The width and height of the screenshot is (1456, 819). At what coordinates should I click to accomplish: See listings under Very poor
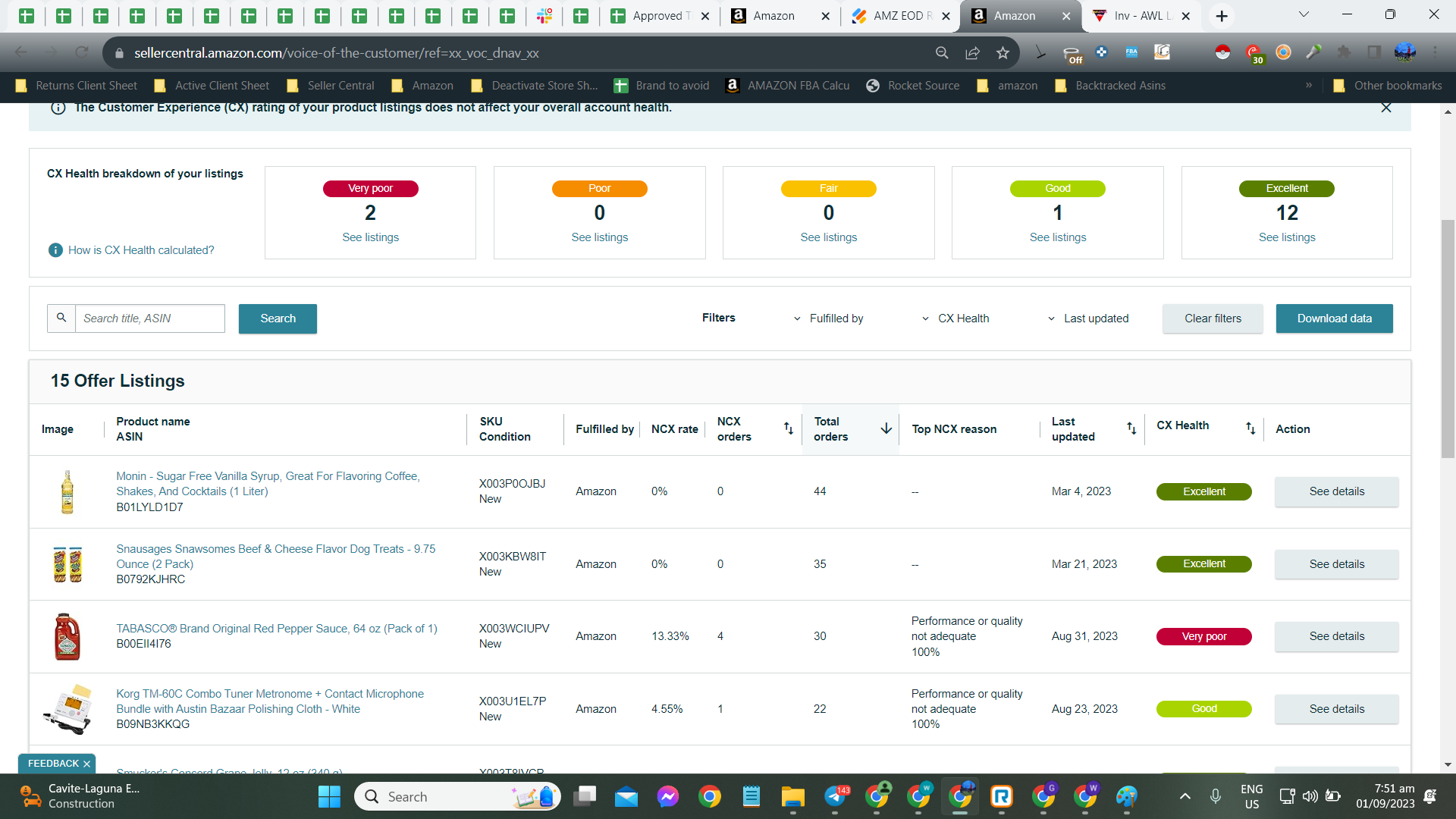370,237
